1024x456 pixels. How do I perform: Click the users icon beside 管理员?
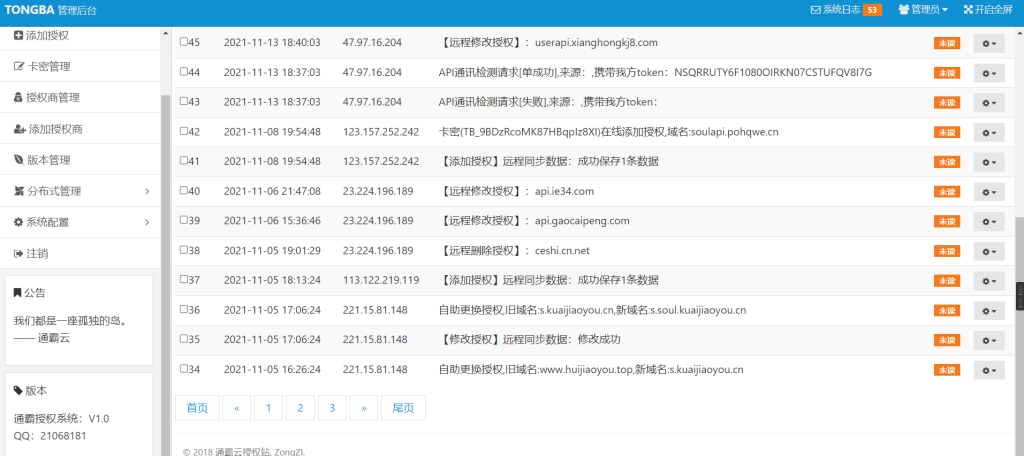click(904, 9)
